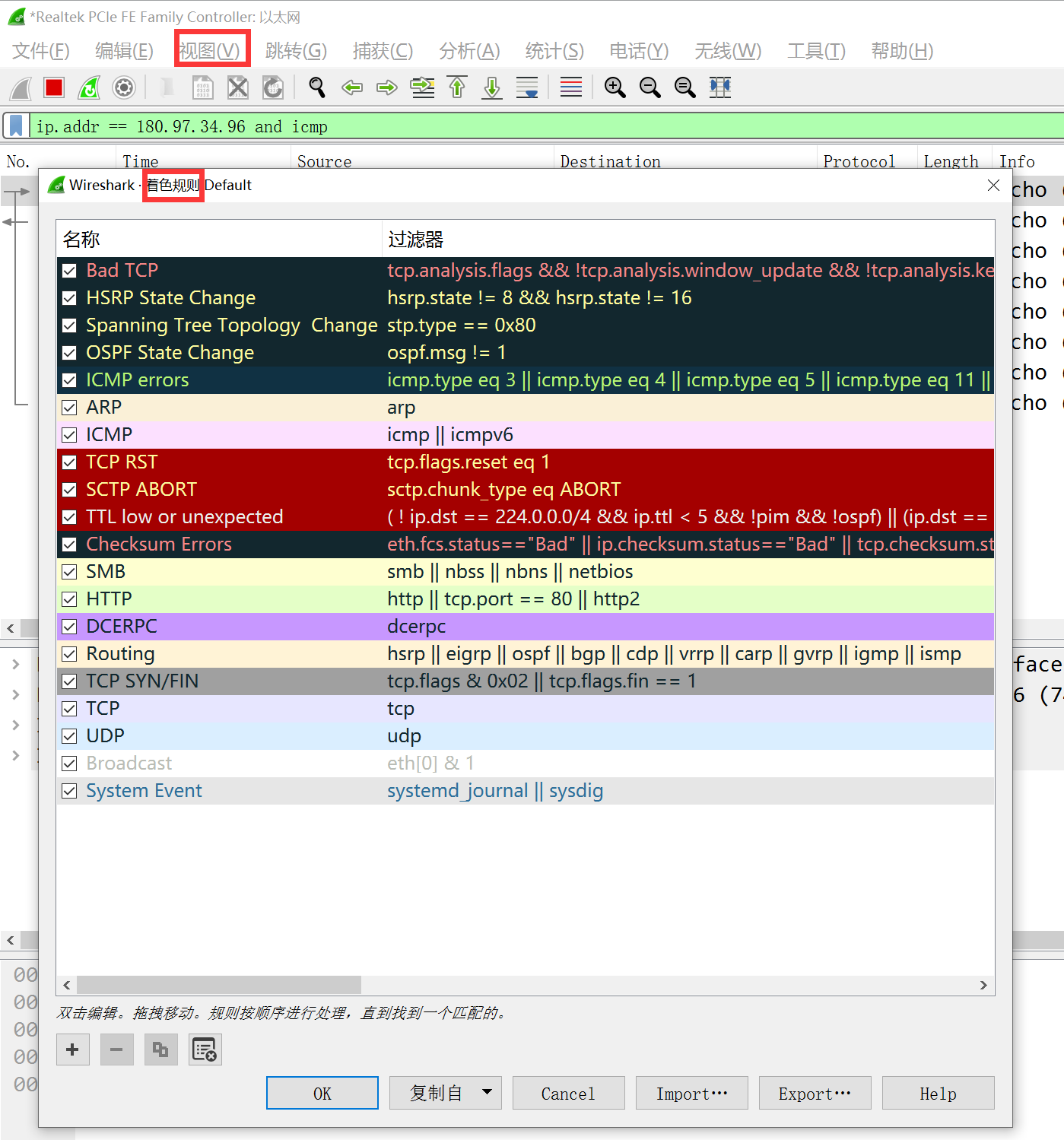Reset text to normal size icon
This screenshot has height=1140, width=1064.
coord(684,88)
